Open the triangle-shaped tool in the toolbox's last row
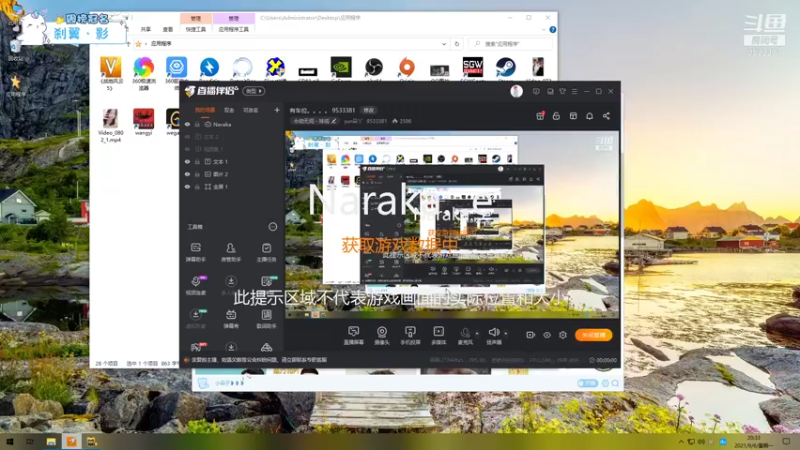800x450 pixels. coord(266,347)
